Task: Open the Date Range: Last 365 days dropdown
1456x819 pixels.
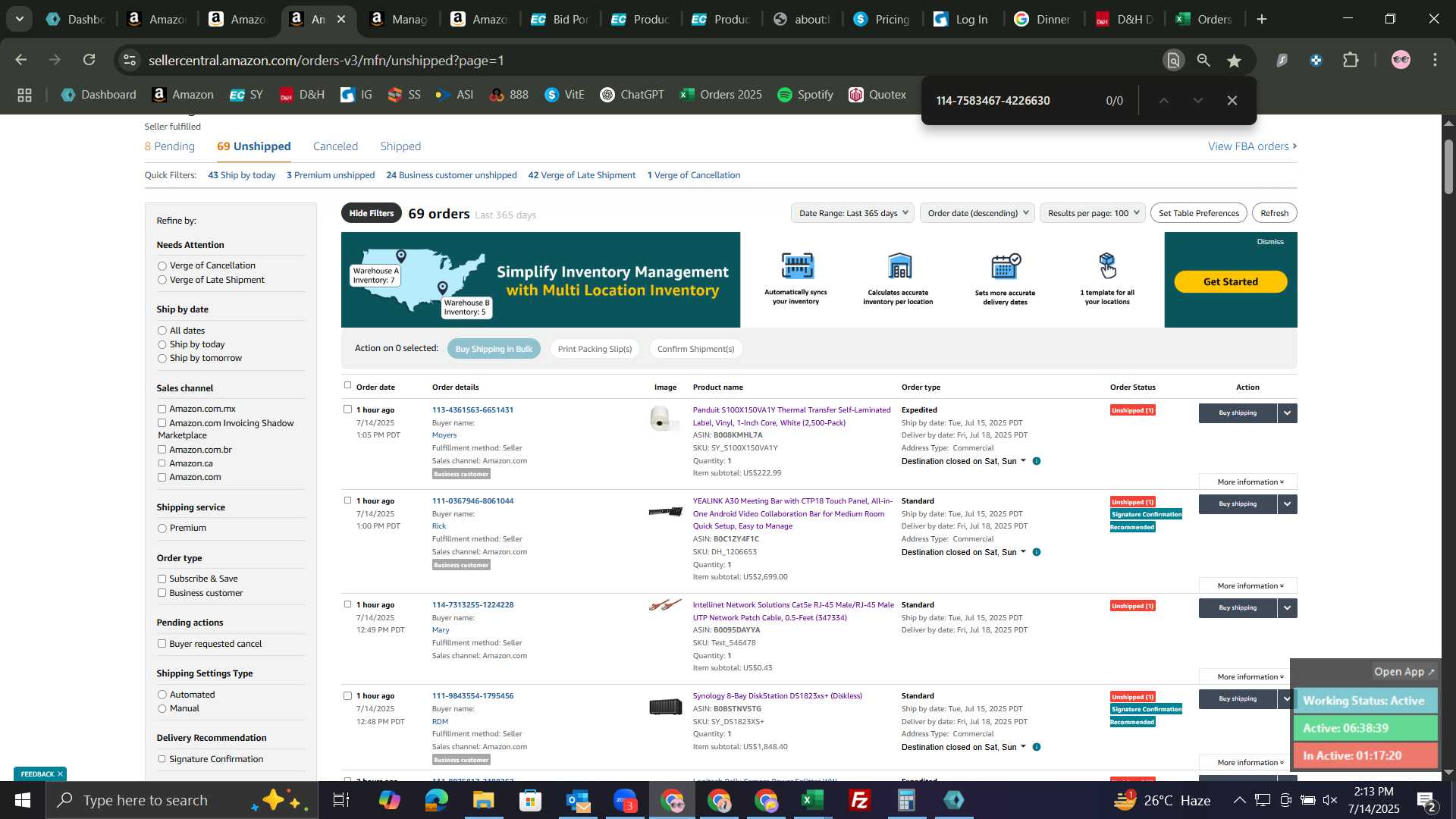Action: point(852,213)
